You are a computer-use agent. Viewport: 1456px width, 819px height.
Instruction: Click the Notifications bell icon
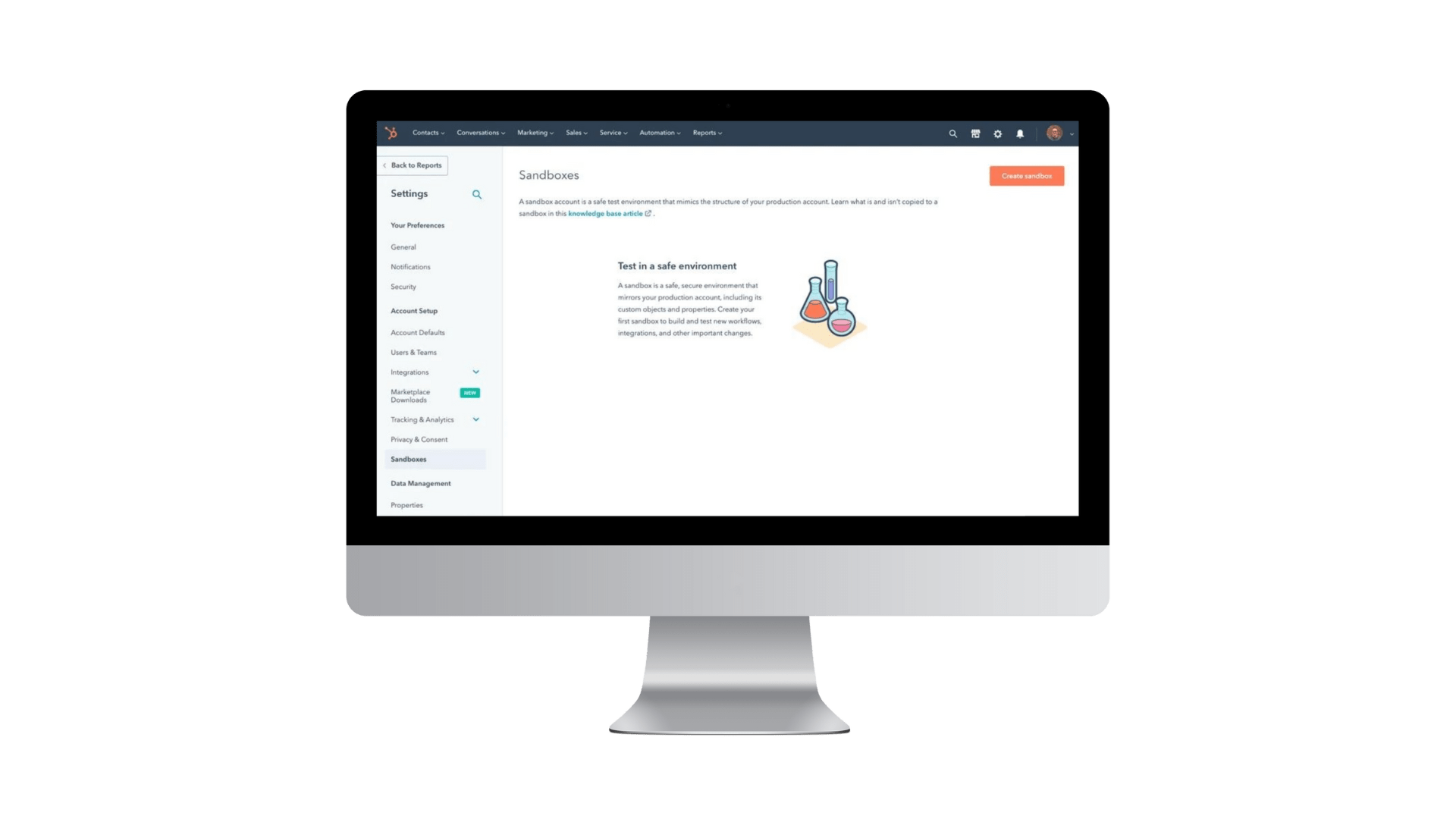(1019, 133)
